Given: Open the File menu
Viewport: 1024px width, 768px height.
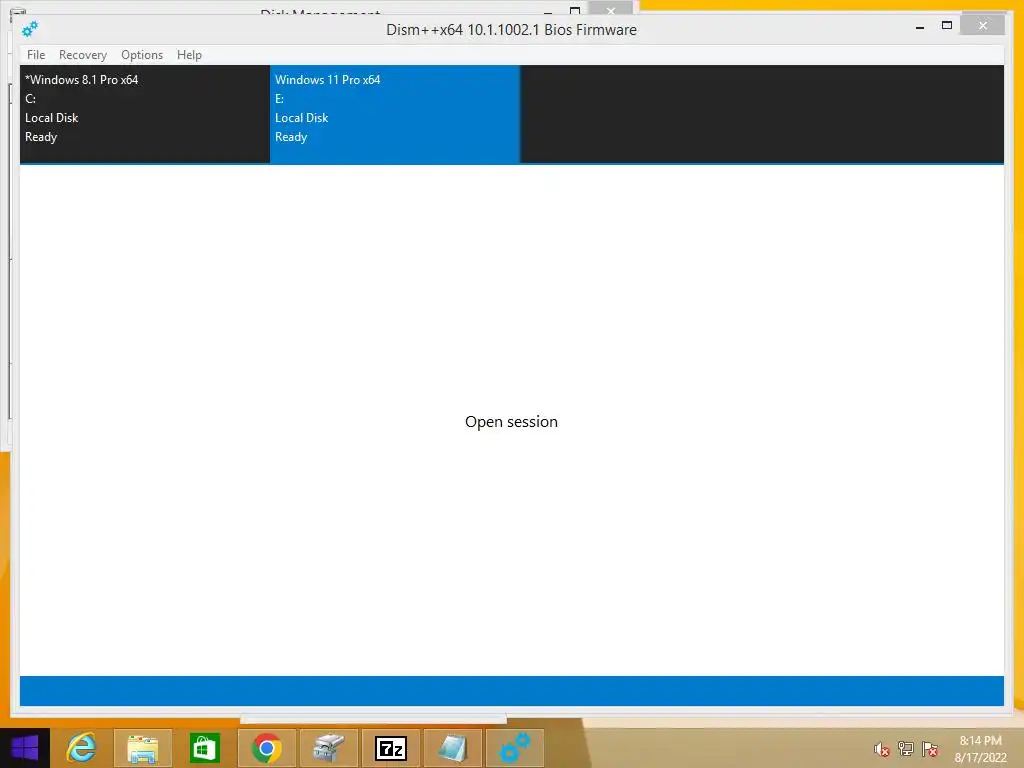Looking at the screenshot, I should coord(36,55).
